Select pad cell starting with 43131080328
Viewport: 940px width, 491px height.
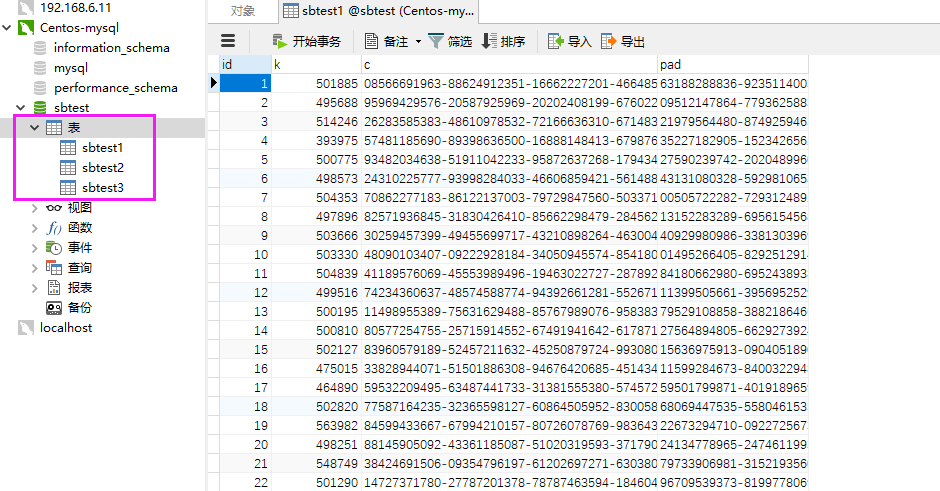pyautogui.click(x=733, y=179)
